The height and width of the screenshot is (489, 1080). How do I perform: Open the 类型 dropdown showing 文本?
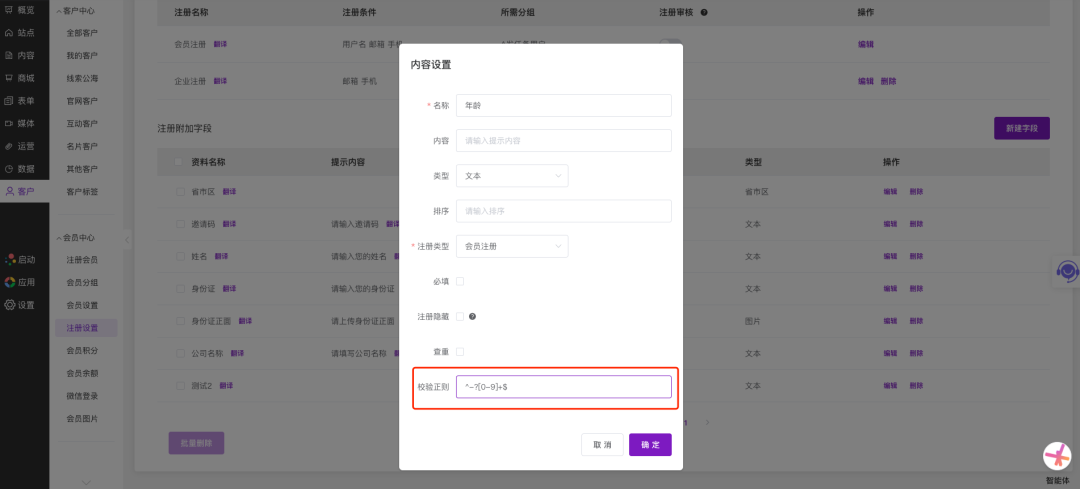click(512, 176)
